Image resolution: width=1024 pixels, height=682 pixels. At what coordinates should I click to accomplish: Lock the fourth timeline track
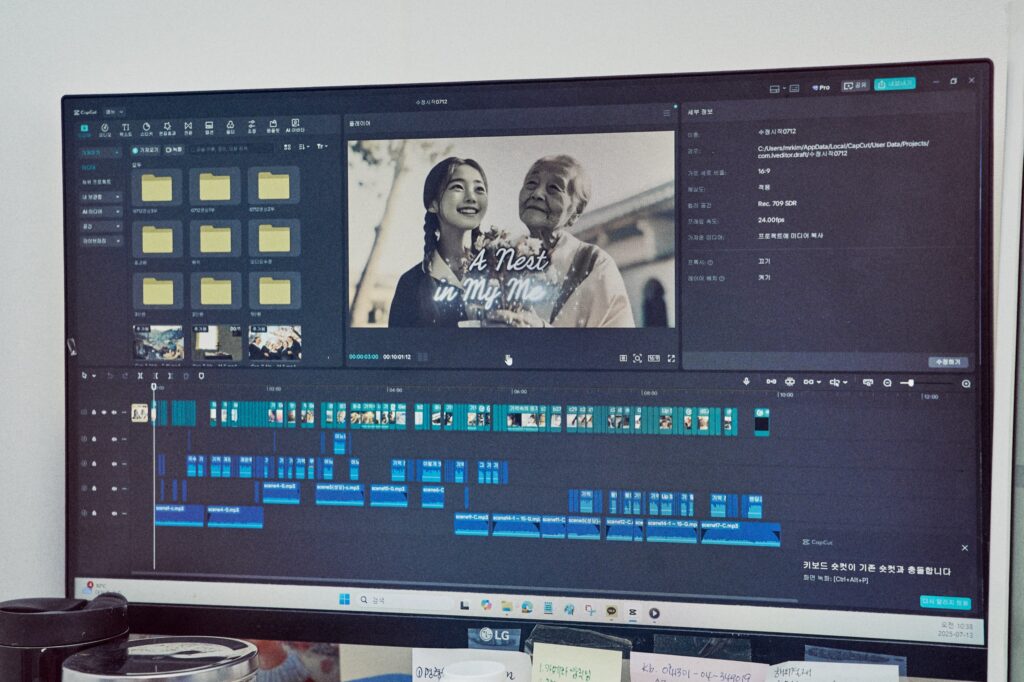click(94, 488)
